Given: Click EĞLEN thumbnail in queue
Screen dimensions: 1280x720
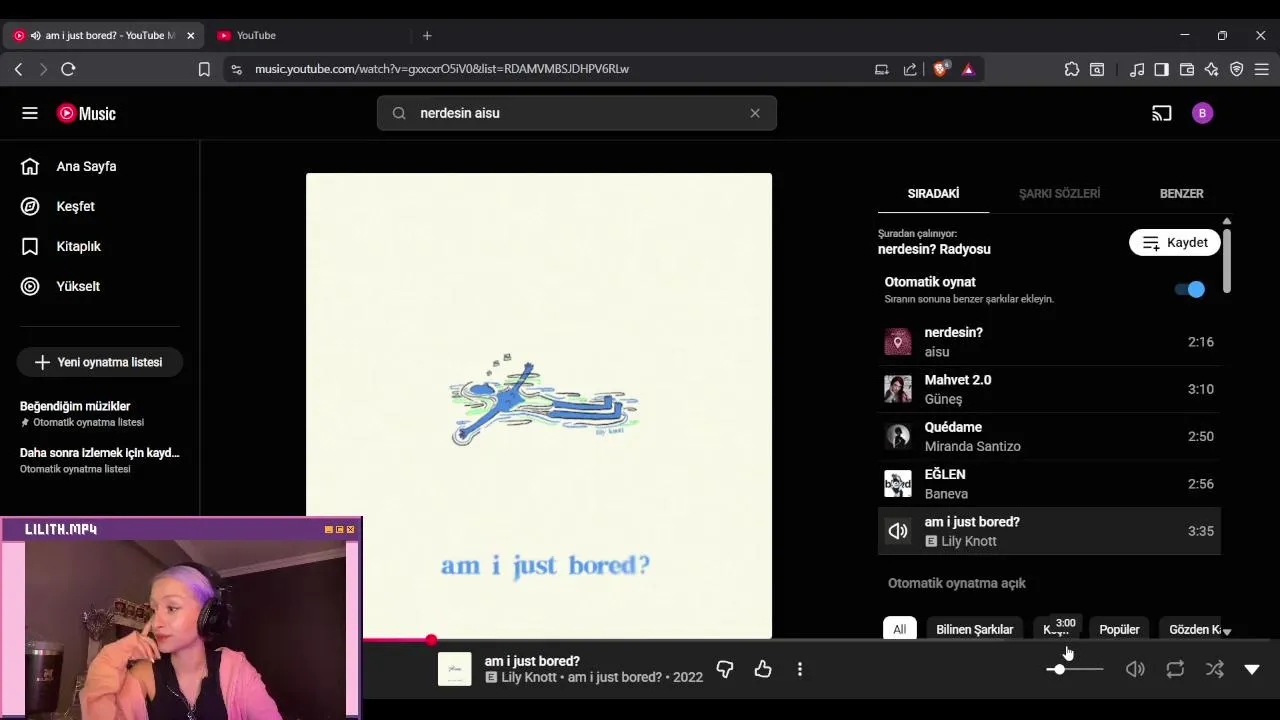Looking at the screenshot, I should click(x=898, y=484).
